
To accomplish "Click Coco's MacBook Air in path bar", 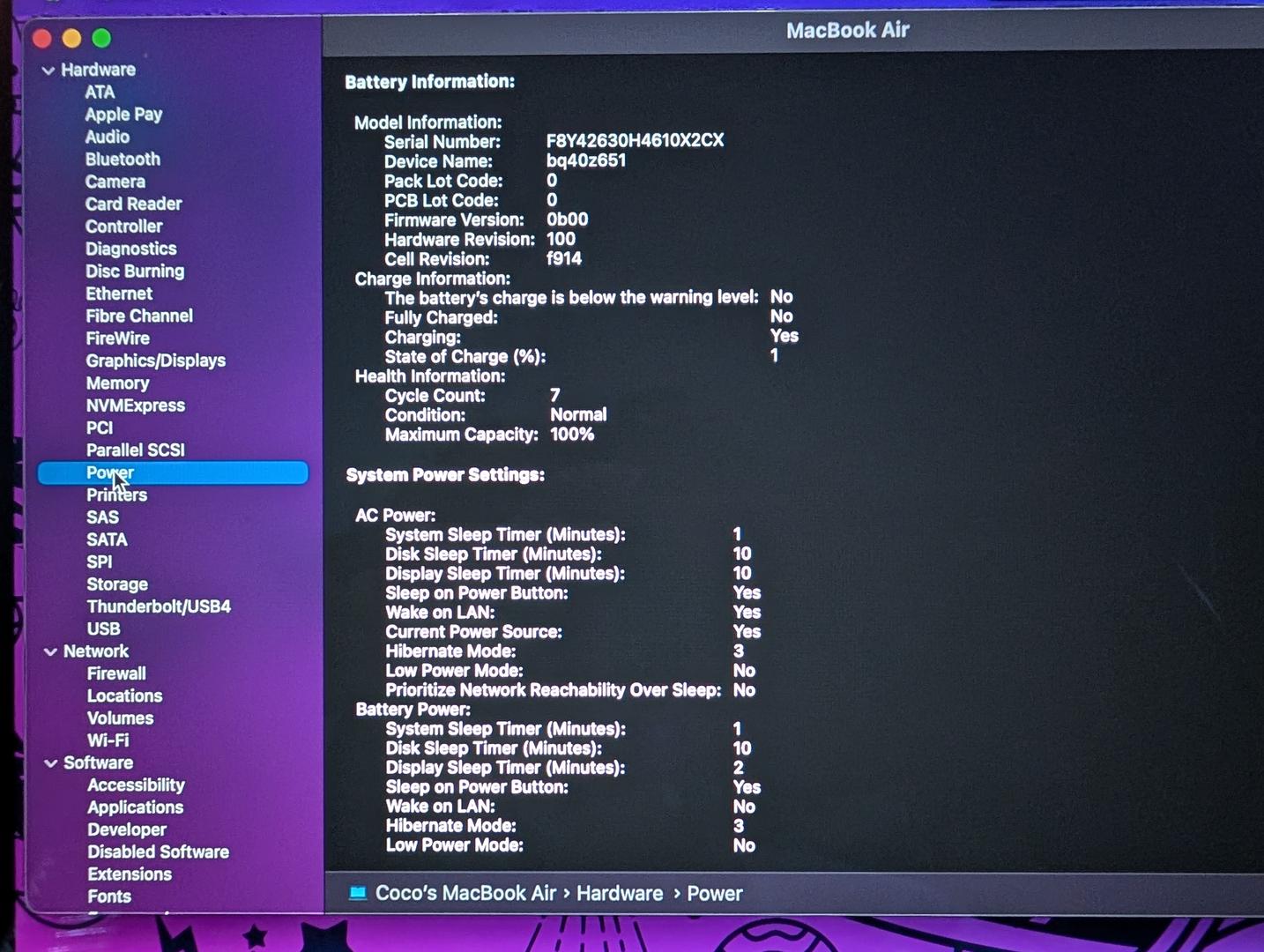I will (465, 893).
